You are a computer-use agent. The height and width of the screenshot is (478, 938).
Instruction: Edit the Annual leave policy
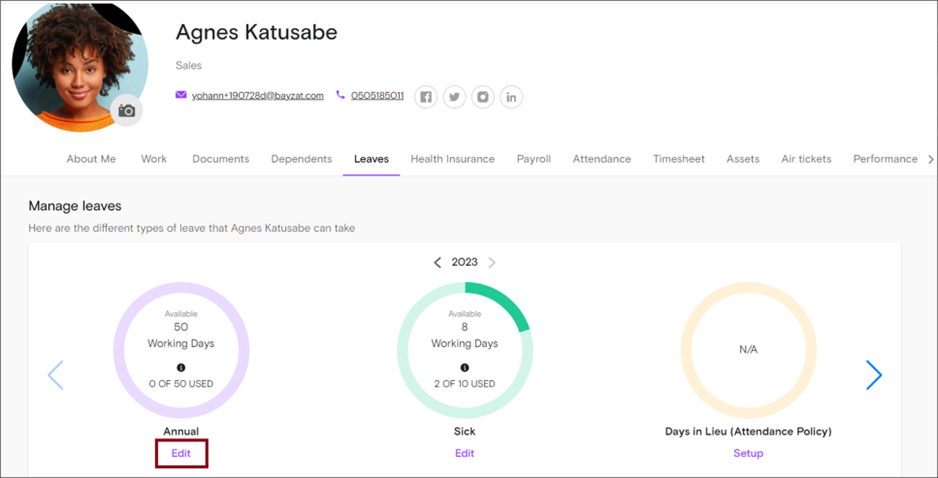pos(181,453)
